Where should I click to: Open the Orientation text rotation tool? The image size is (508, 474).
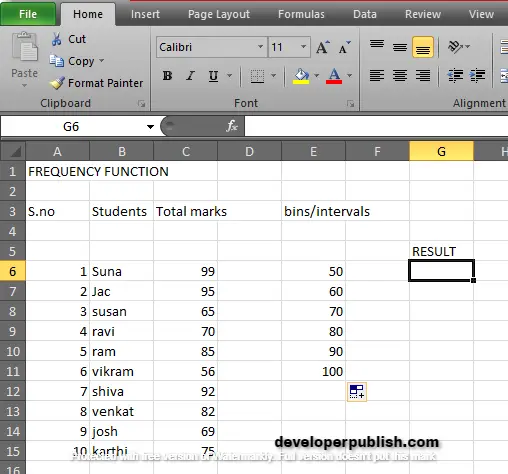(x=455, y=47)
